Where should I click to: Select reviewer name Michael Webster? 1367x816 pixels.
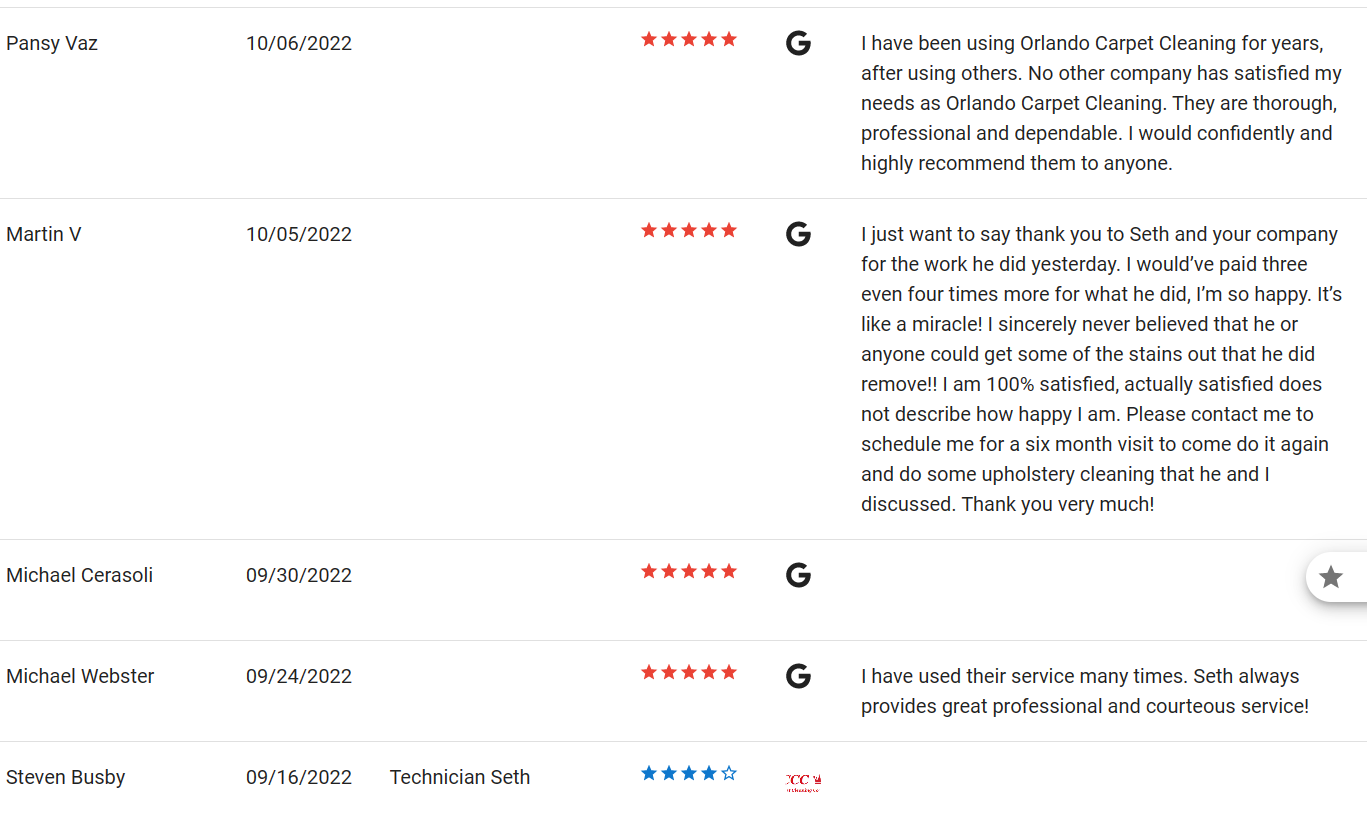point(80,676)
